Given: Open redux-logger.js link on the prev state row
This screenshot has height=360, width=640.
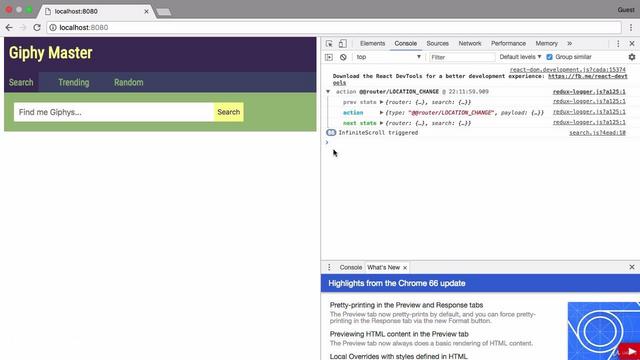Looking at the screenshot, I should coord(589,101).
